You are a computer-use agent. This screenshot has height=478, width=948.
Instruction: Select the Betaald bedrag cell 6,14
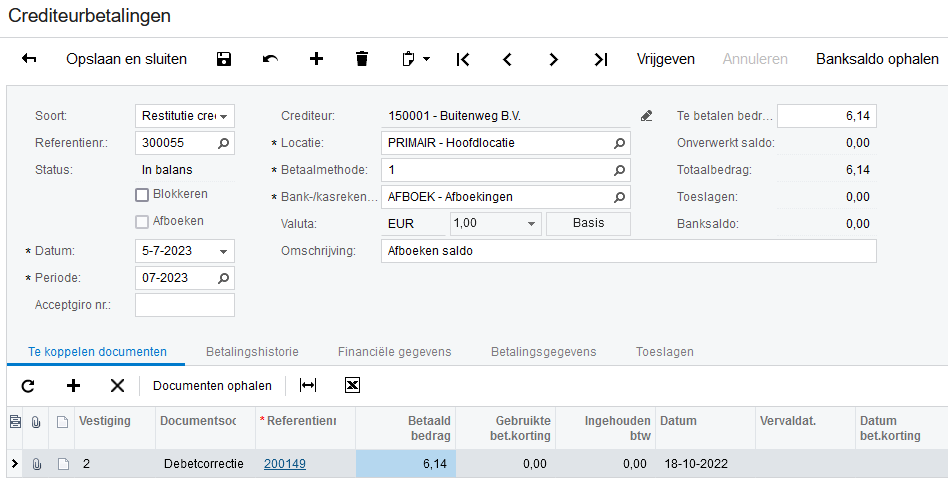(x=406, y=464)
